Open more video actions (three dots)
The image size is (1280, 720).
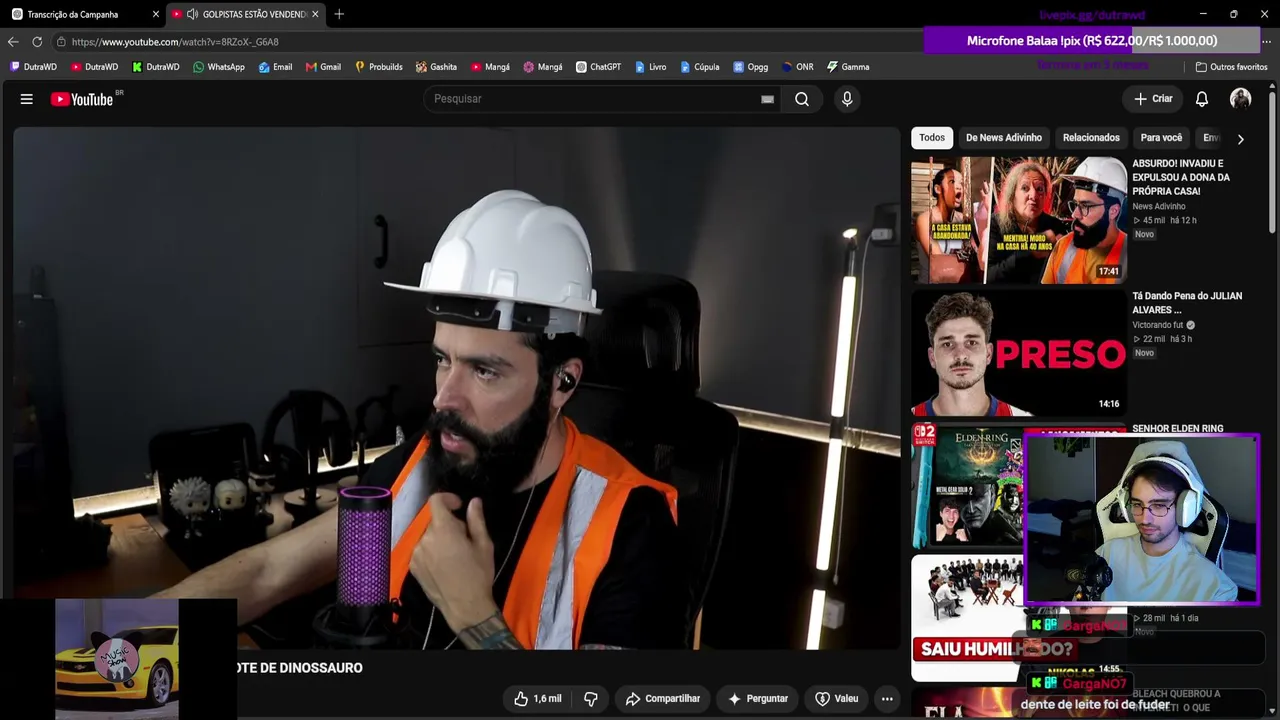pyautogui.click(x=887, y=699)
